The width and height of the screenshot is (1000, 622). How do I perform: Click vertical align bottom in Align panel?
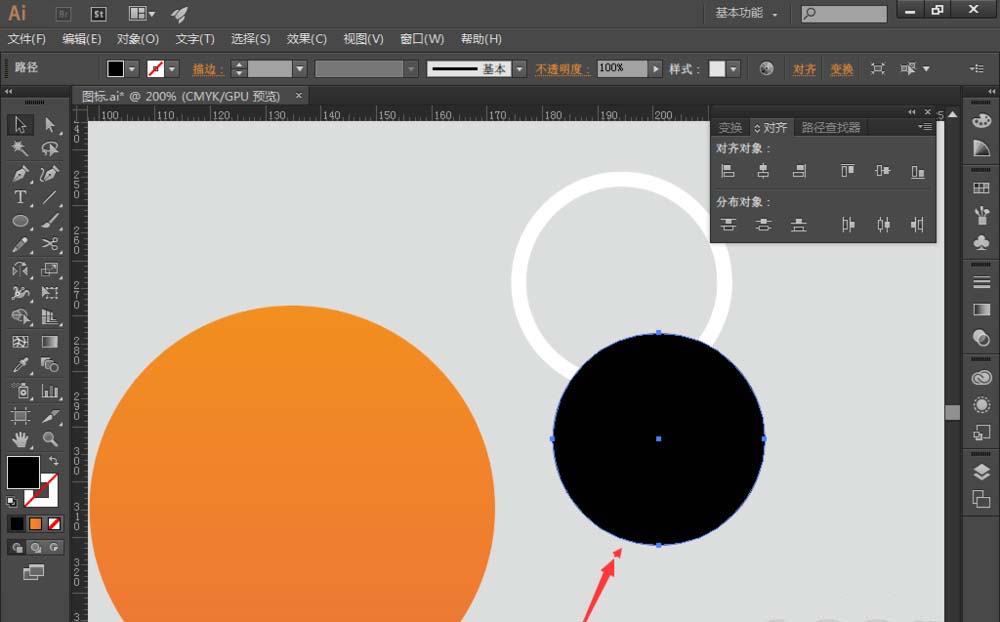(918, 171)
